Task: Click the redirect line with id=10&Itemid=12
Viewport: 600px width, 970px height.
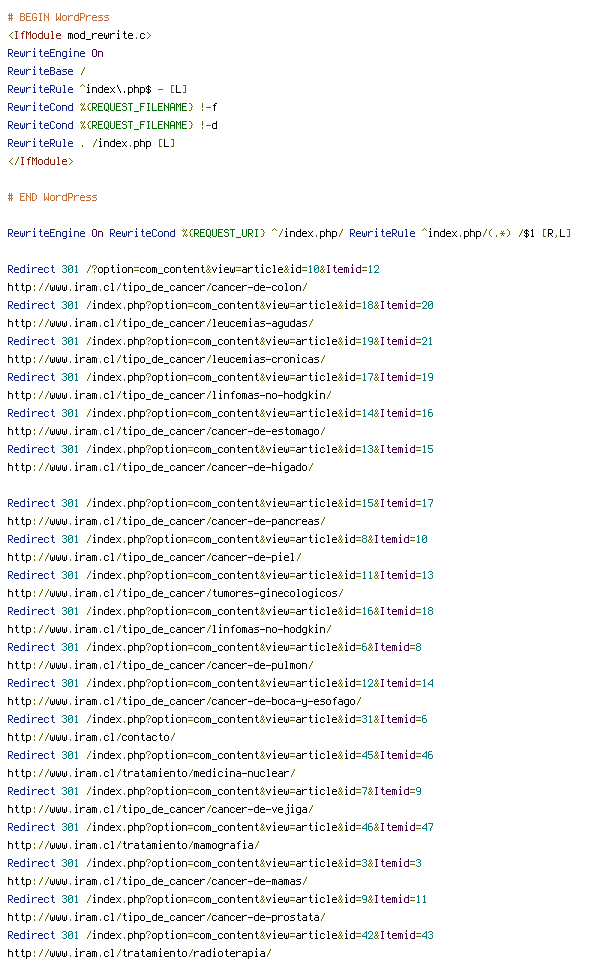Action: [194, 269]
